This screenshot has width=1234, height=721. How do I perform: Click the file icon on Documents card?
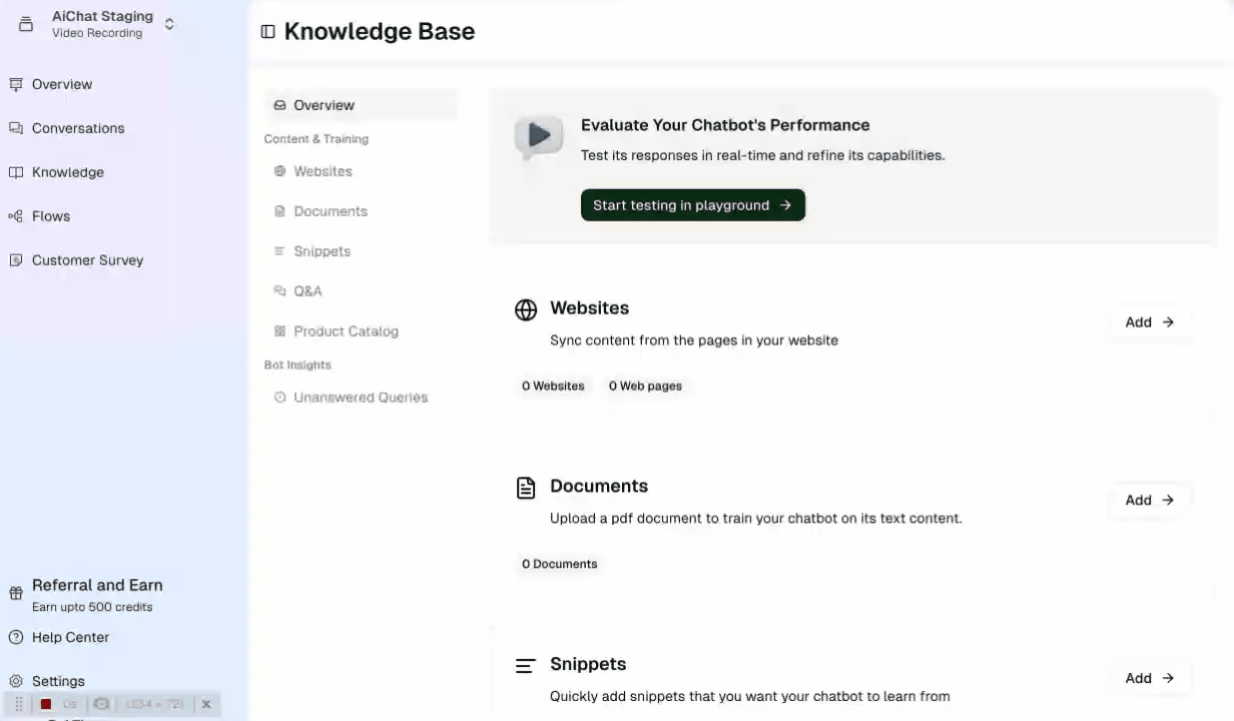(526, 488)
